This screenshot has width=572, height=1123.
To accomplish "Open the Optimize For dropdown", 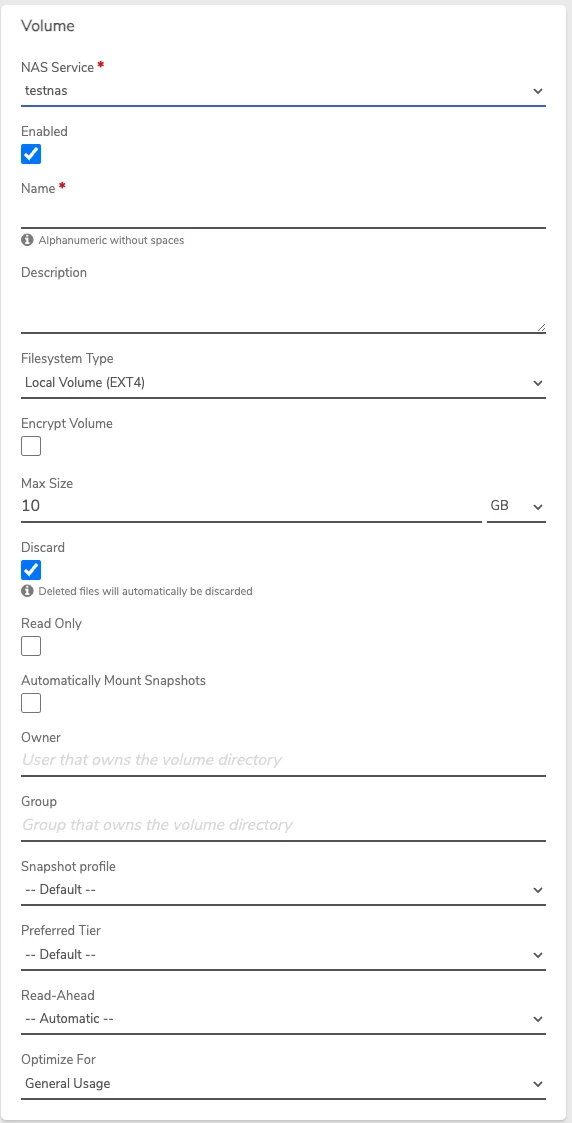I will pos(283,1084).
